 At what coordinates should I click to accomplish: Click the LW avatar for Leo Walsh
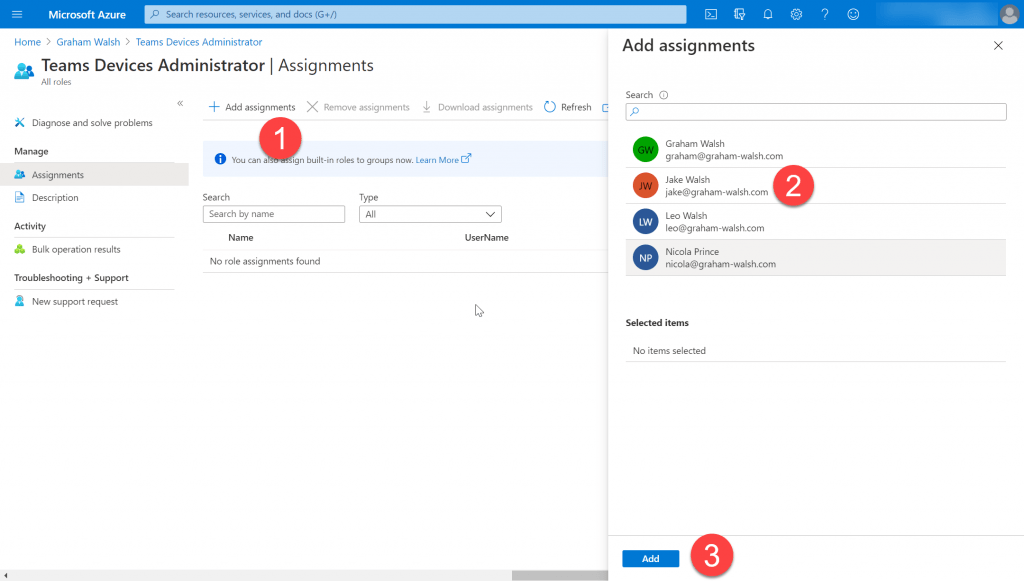click(645, 221)
